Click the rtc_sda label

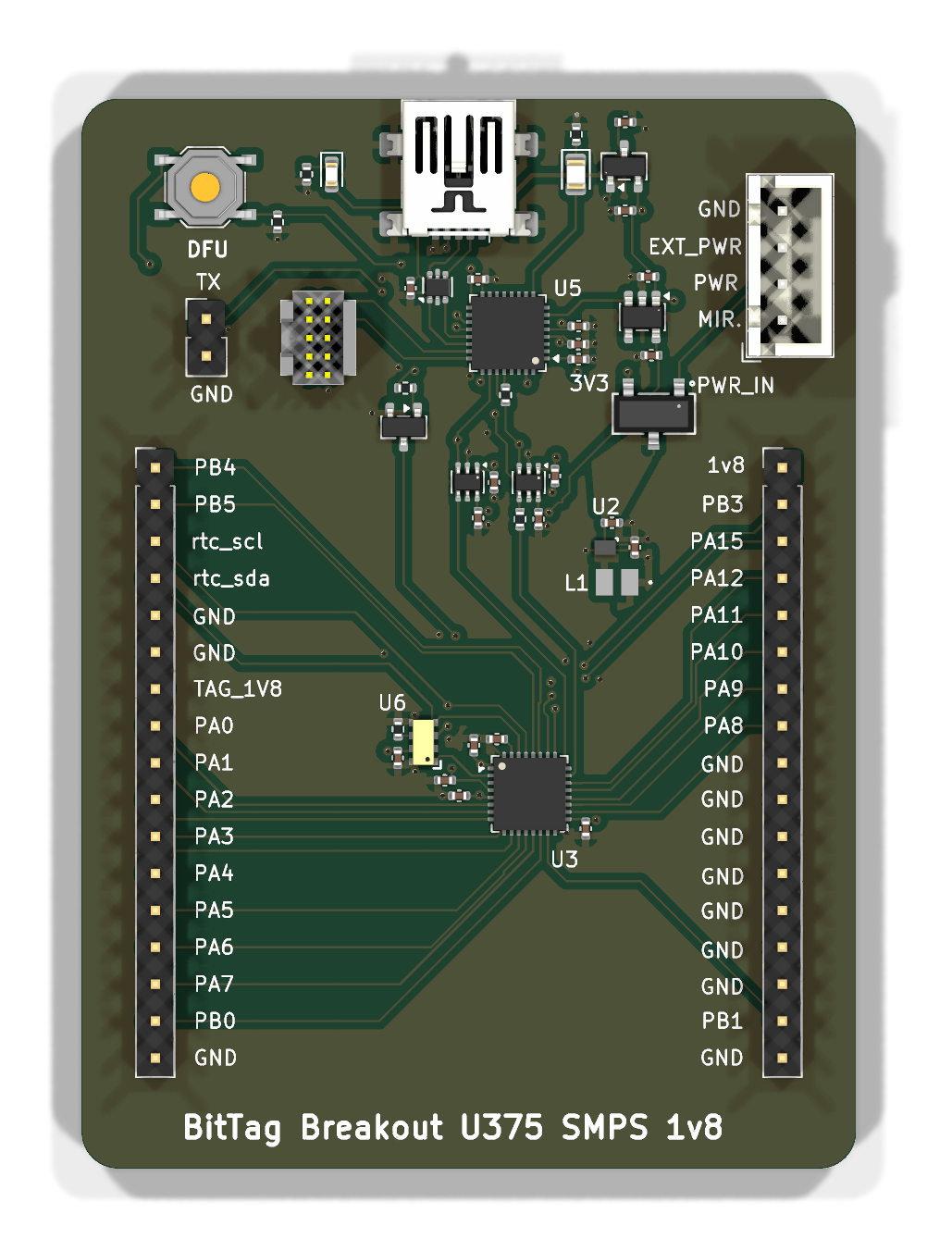[x=231, y=578]
